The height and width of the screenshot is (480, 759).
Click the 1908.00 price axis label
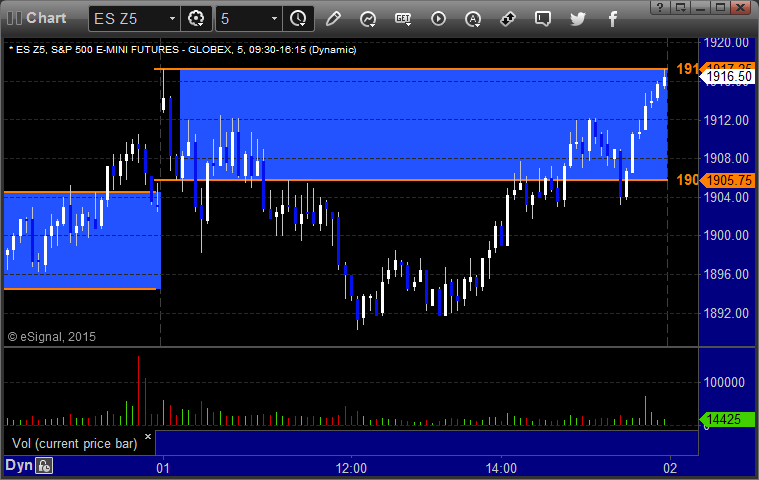pyautogui.click(x=726, y=158)
